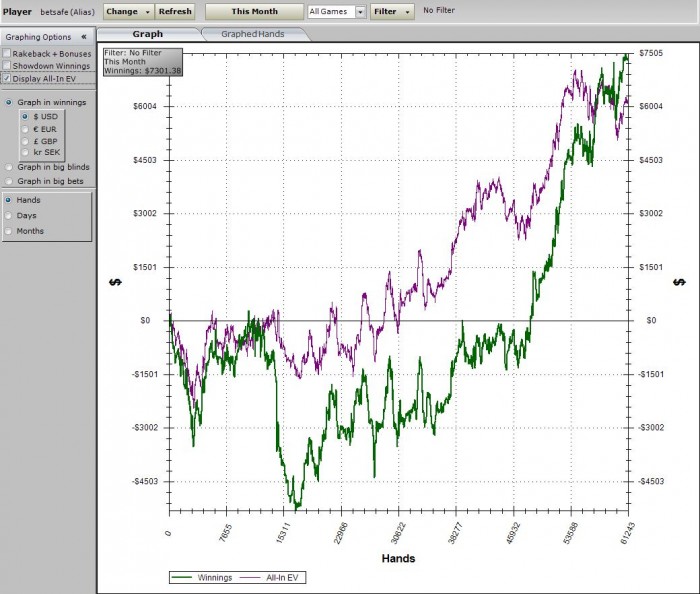Screen dimensions: 700x594
Task: Enable Showdown Winnings checkbox
Action: tap(7, 66)
